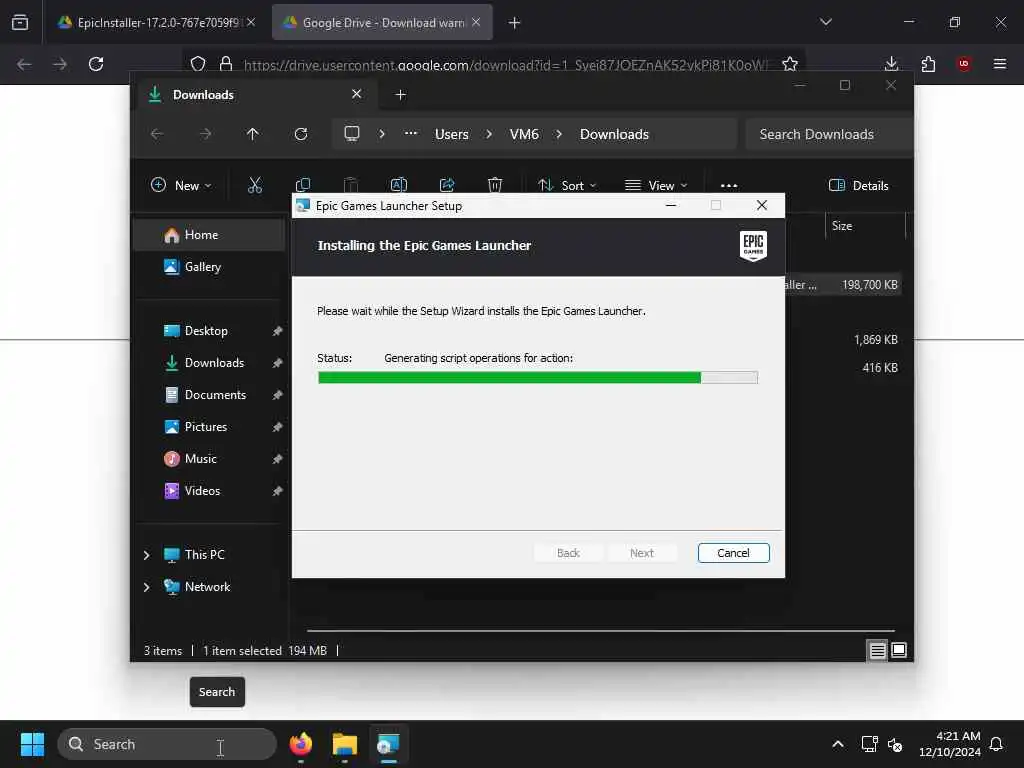Screen dimensions: 1024x768
Task: Click the Cut scissors icon in Explorer toolbar
Action: coord(255,185)
